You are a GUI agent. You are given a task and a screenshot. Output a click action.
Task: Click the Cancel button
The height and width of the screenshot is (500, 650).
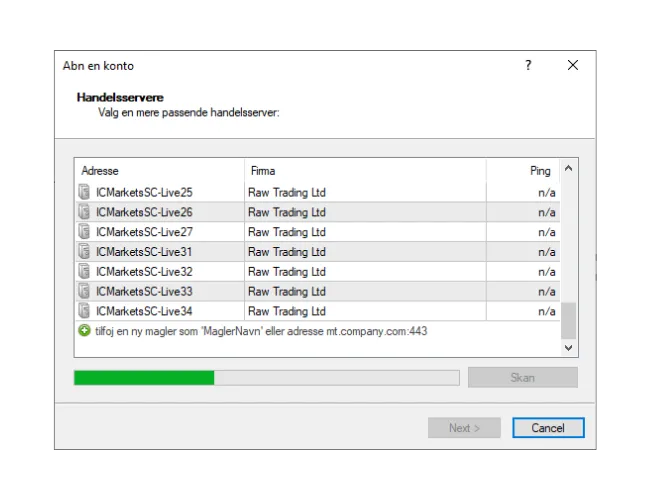point(548,428)
